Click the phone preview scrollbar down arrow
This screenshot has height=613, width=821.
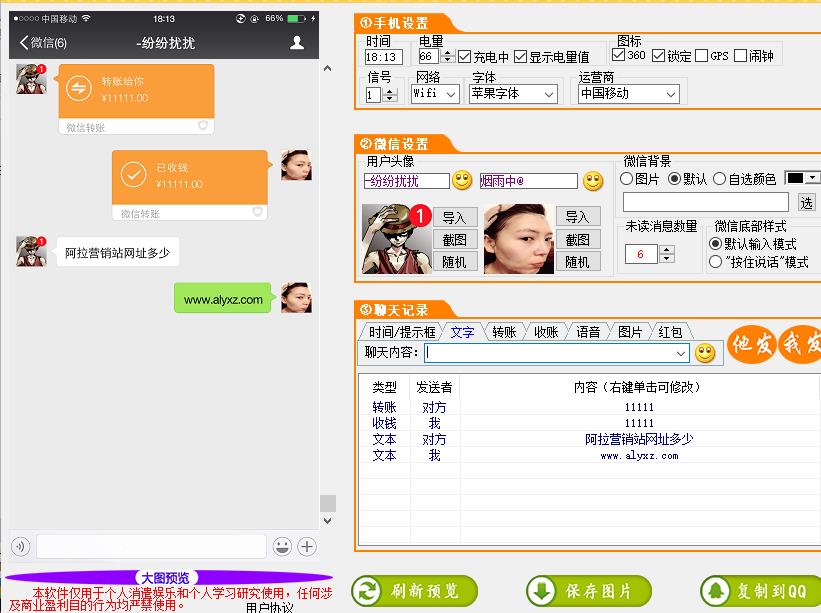[327, 521]
